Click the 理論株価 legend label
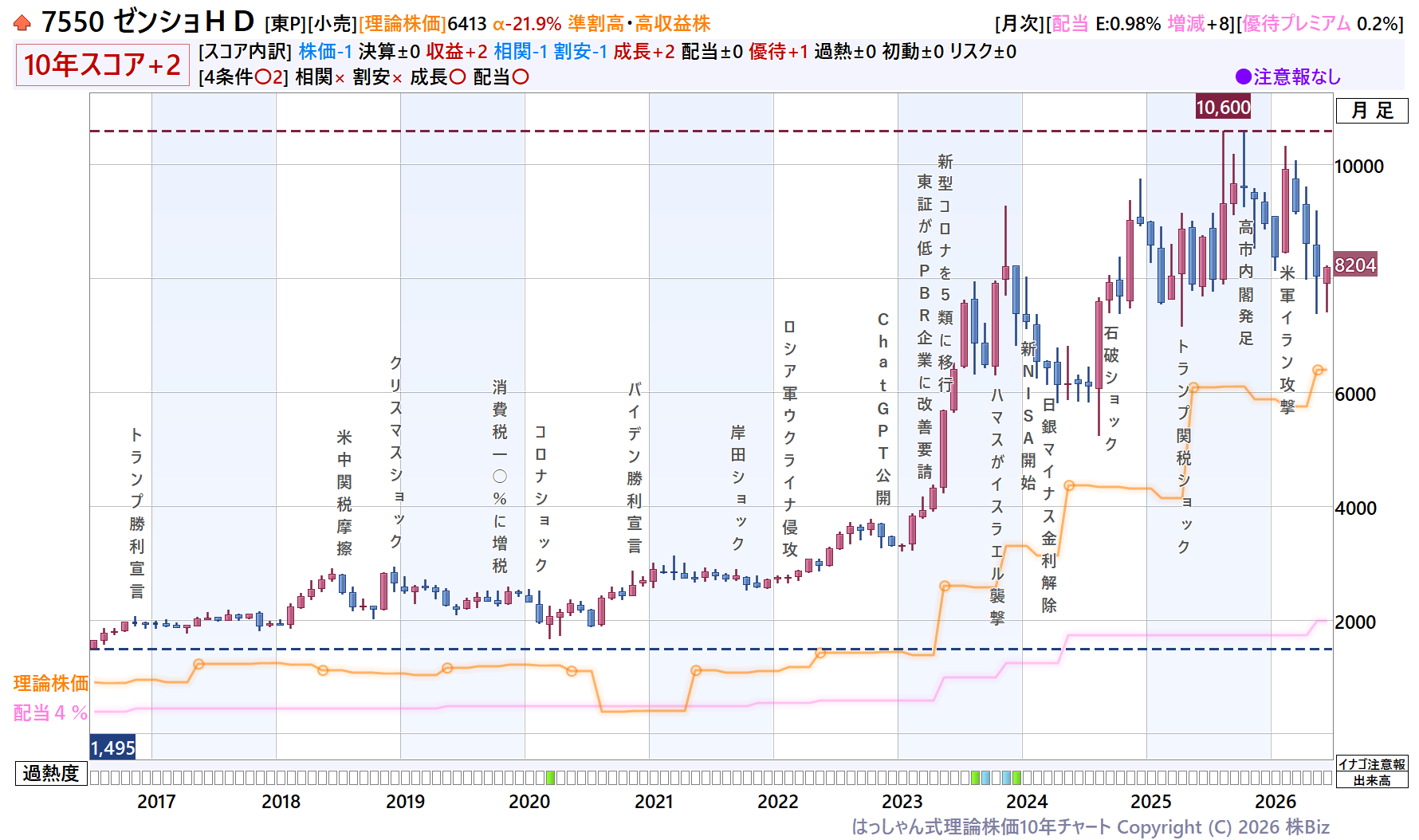This screenshot has height=840, width=1419. pyautogui.click(x=51, y=683)
